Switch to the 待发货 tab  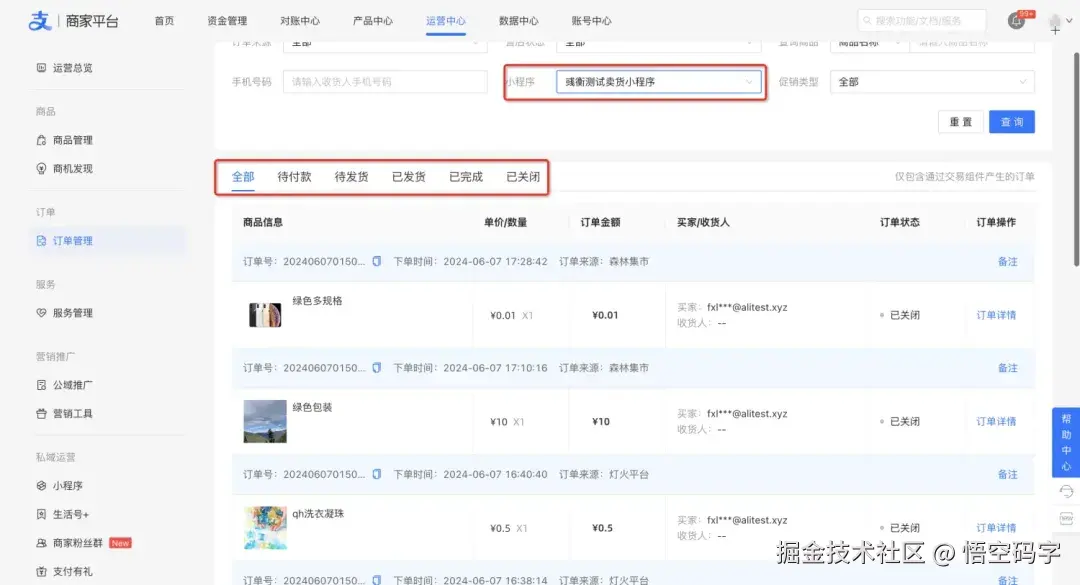pyautogui.click(x=351, y=176)
